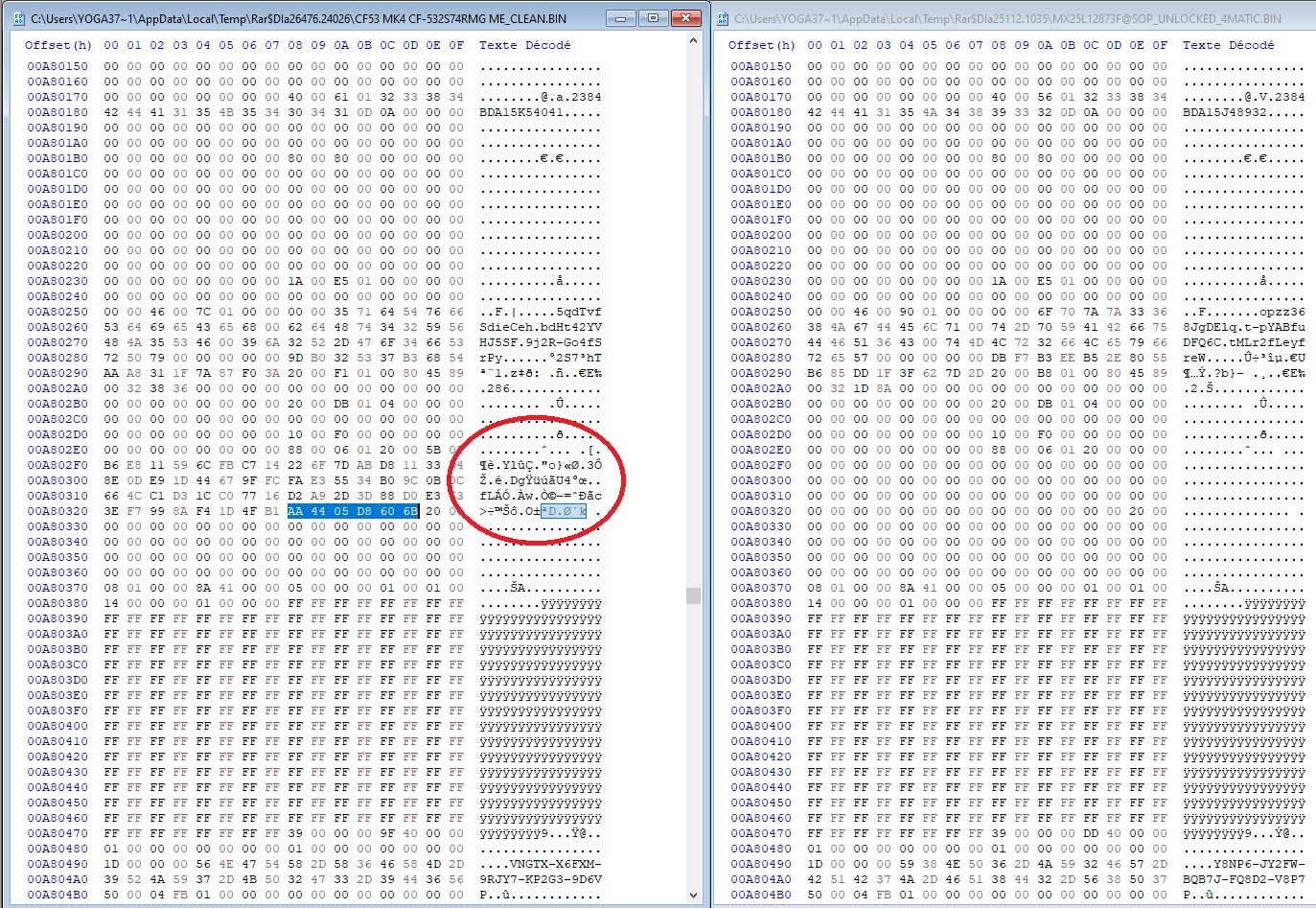Click decoded text VNGTX-X6FXM- in the left window

click(556, 864)
